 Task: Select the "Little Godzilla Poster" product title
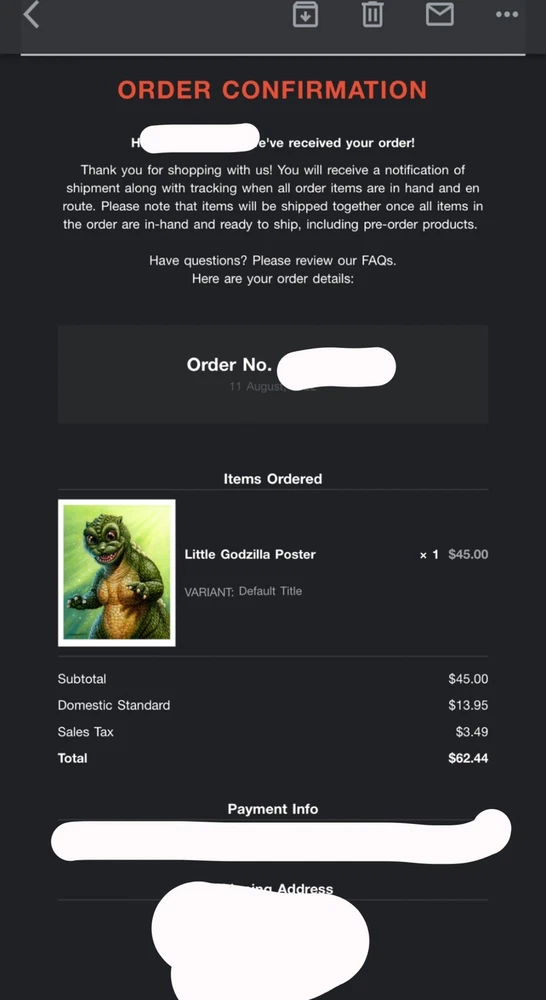(x=250, y=554)
